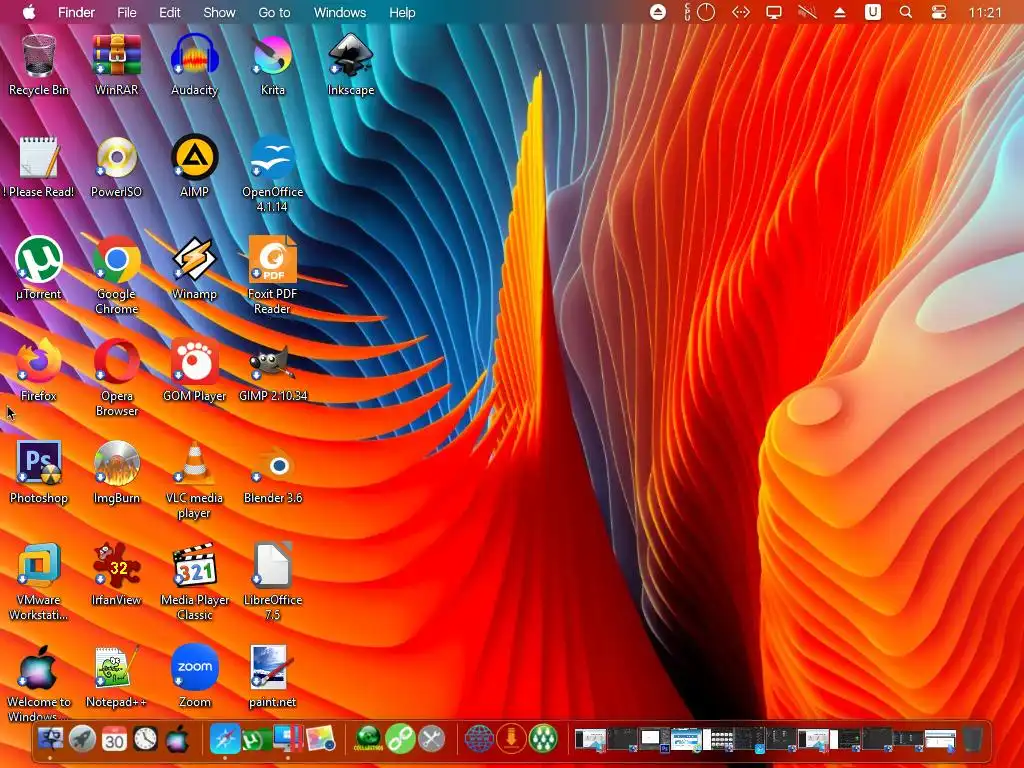Select the ImgBurn shortcut
The height and width of the screenshot is (768, 1024).
tap(116, 472)
